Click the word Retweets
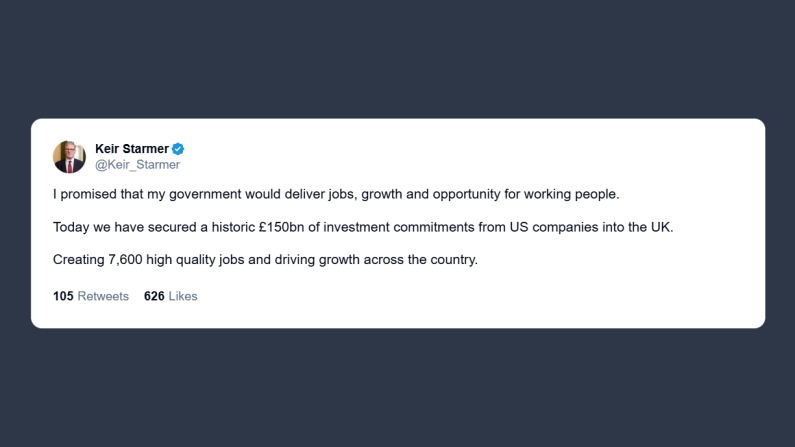The height and width of the screenshot is (447, 795). point(103,296)
